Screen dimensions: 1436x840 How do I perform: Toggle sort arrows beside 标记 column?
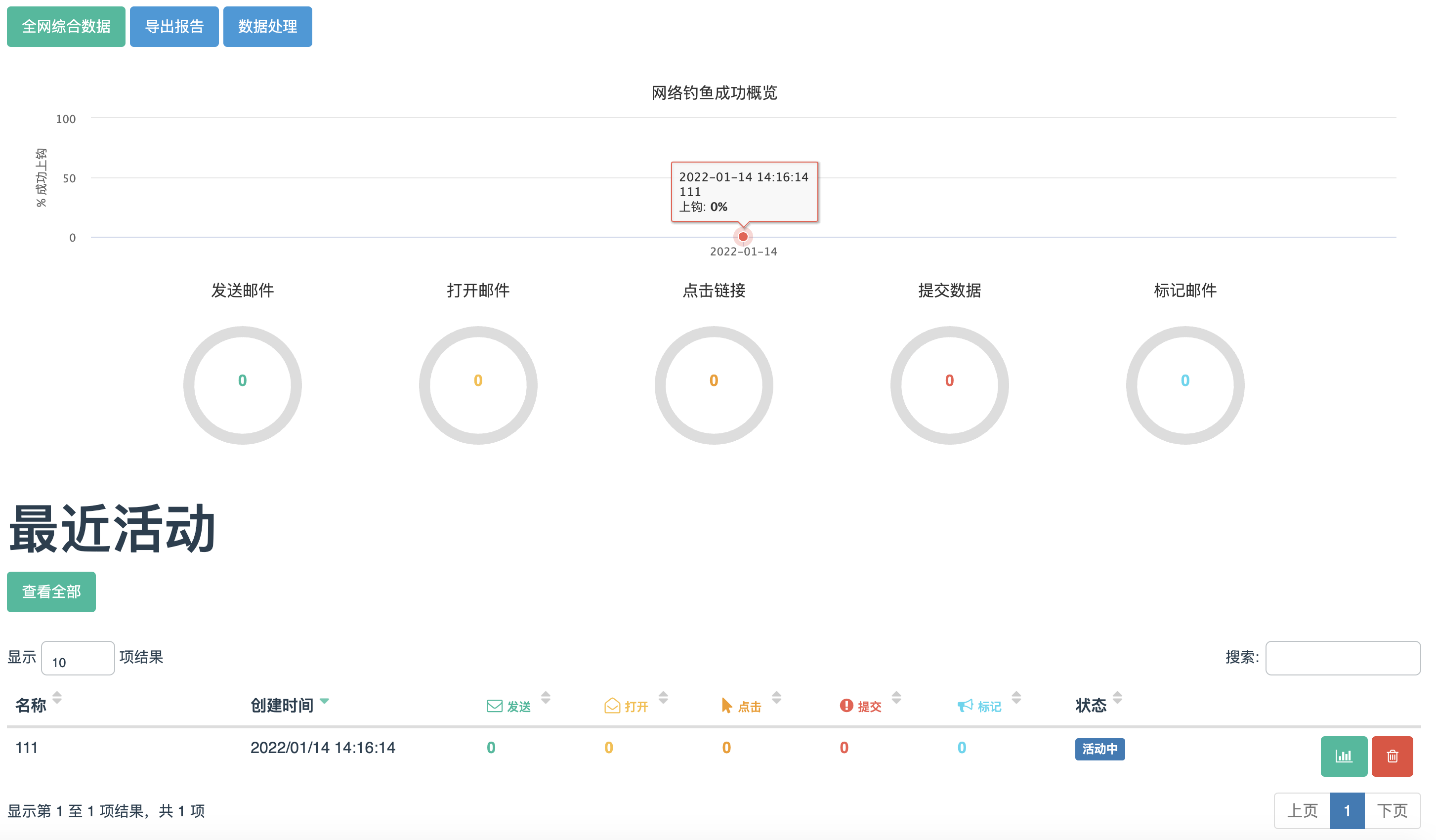1016,698
